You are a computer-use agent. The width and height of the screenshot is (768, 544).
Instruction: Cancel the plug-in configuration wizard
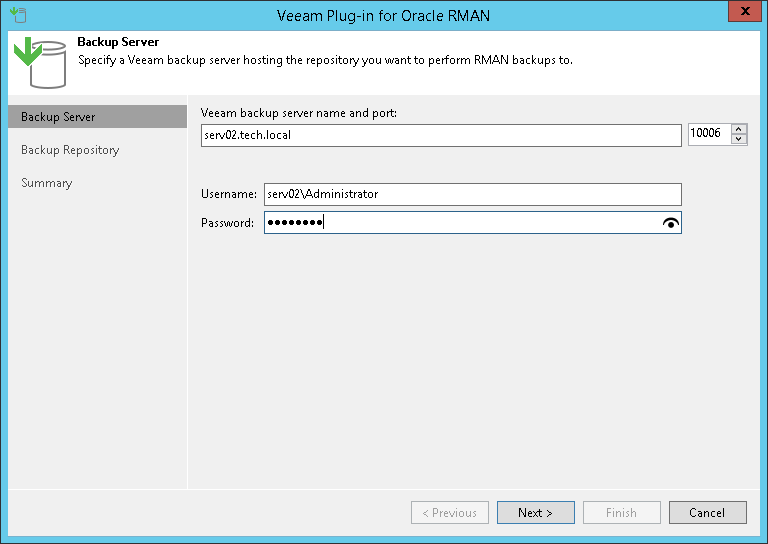click(707, 513)
